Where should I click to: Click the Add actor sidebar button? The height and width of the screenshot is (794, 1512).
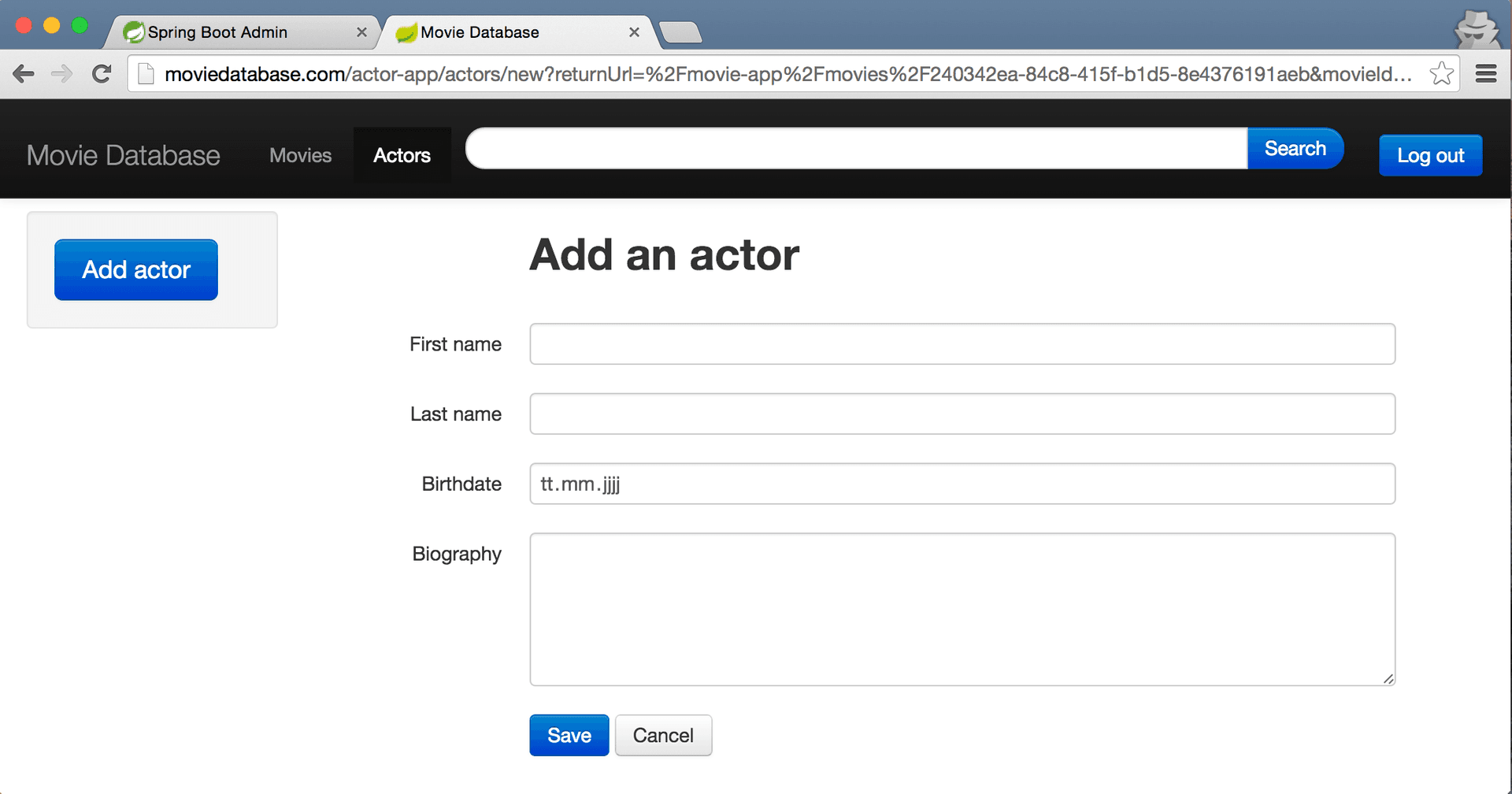[136, 269]
